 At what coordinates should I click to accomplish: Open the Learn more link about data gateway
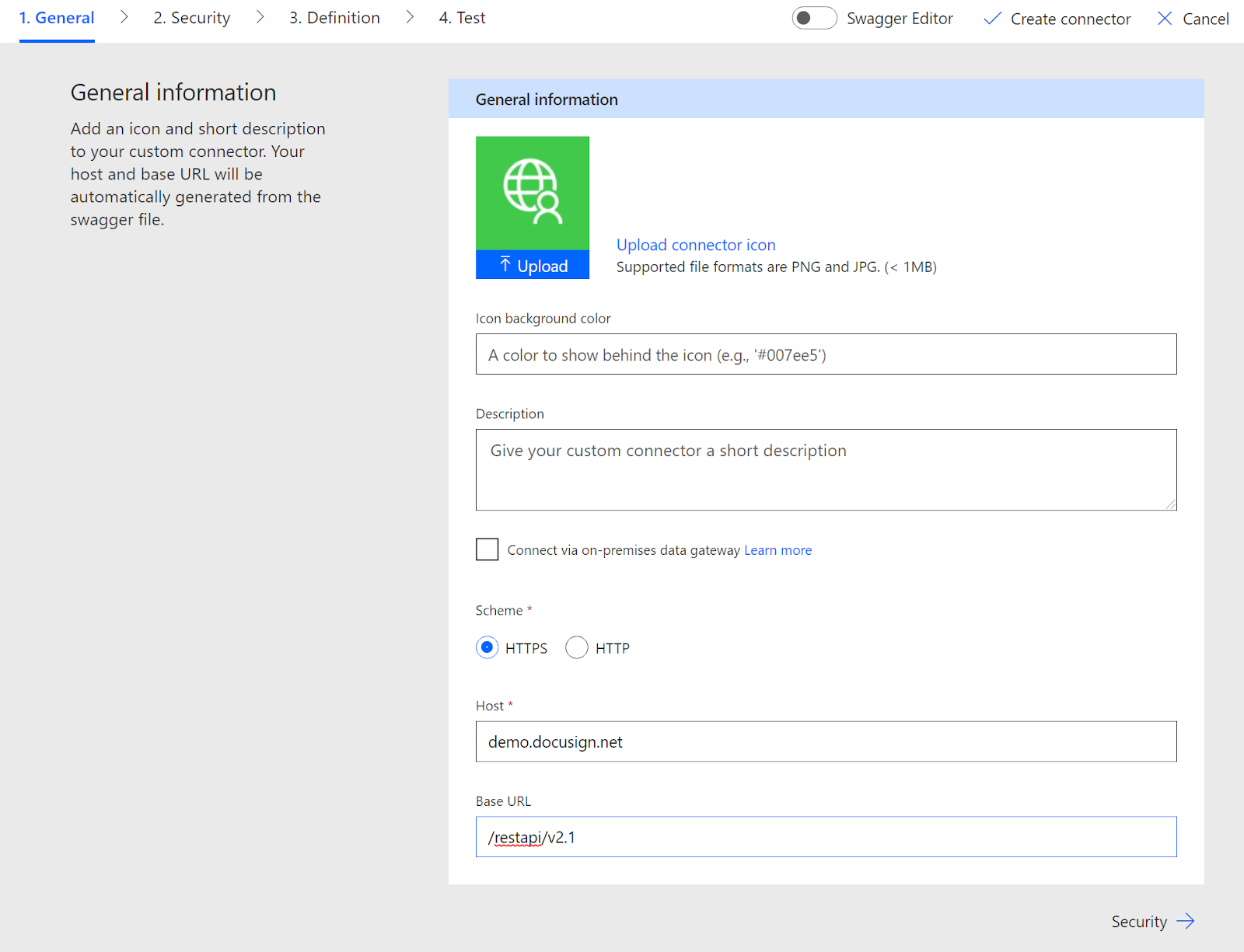point(777,549)
